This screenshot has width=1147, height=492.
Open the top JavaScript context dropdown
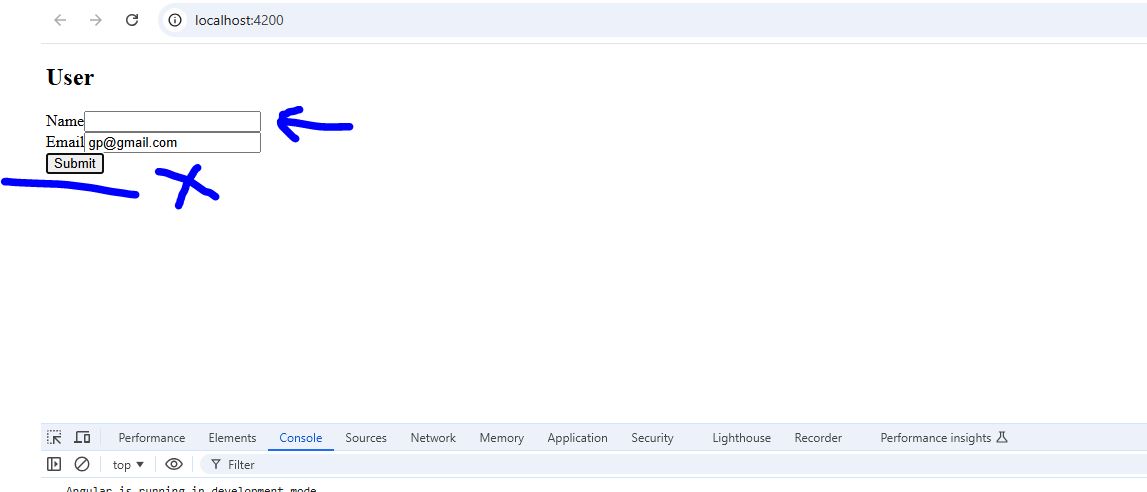coord(128,465)
